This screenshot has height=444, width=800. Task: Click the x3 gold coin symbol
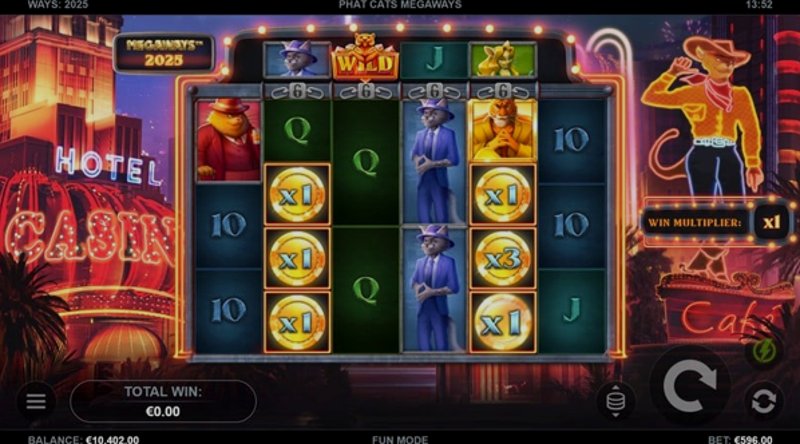click(503, 259)
